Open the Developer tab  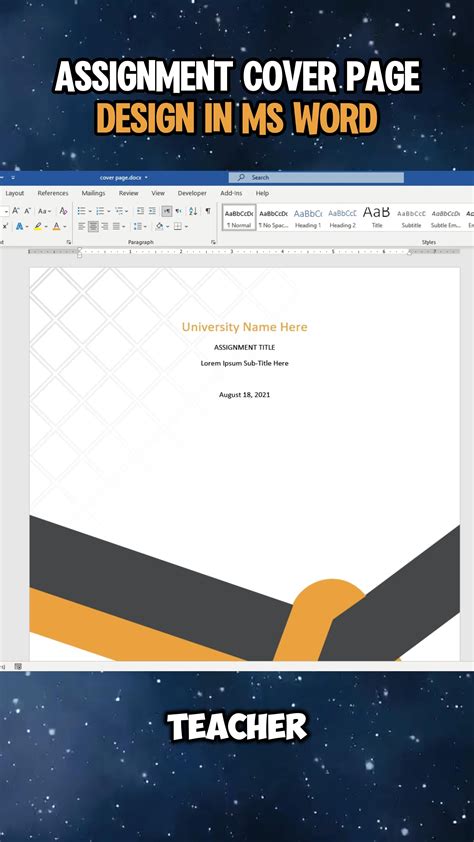(192, 193)
